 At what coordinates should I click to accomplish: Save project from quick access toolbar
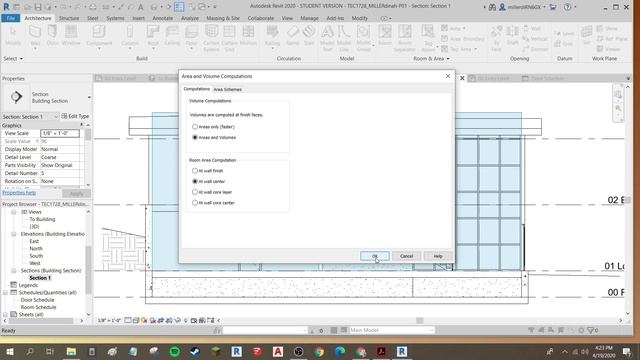tap(38, 7)
